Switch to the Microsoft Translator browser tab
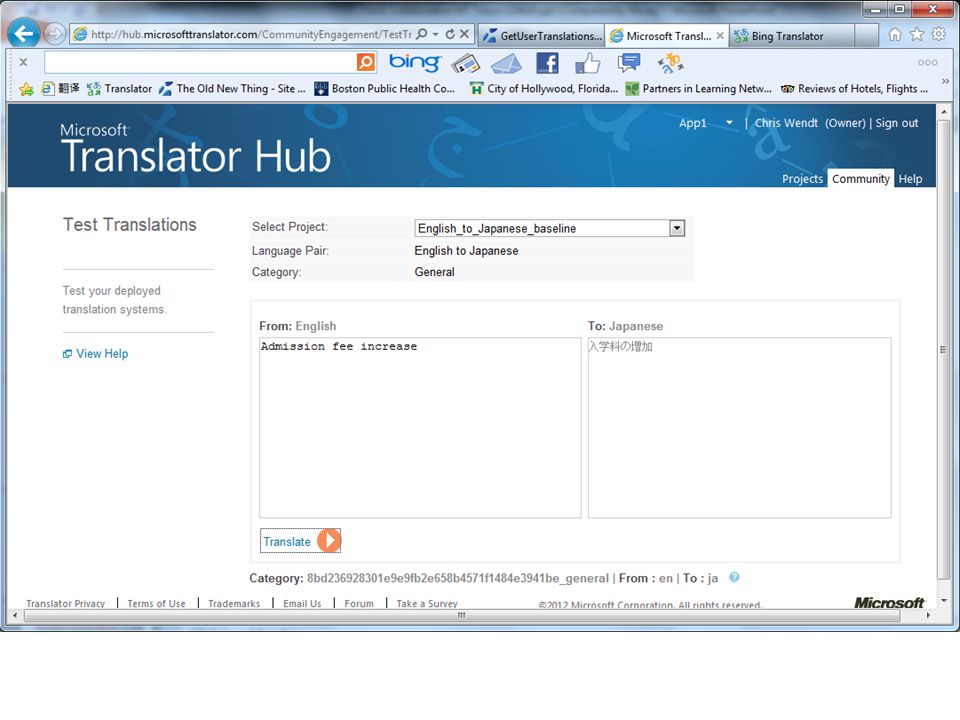 pyautogui.click(x=660, y=36)
